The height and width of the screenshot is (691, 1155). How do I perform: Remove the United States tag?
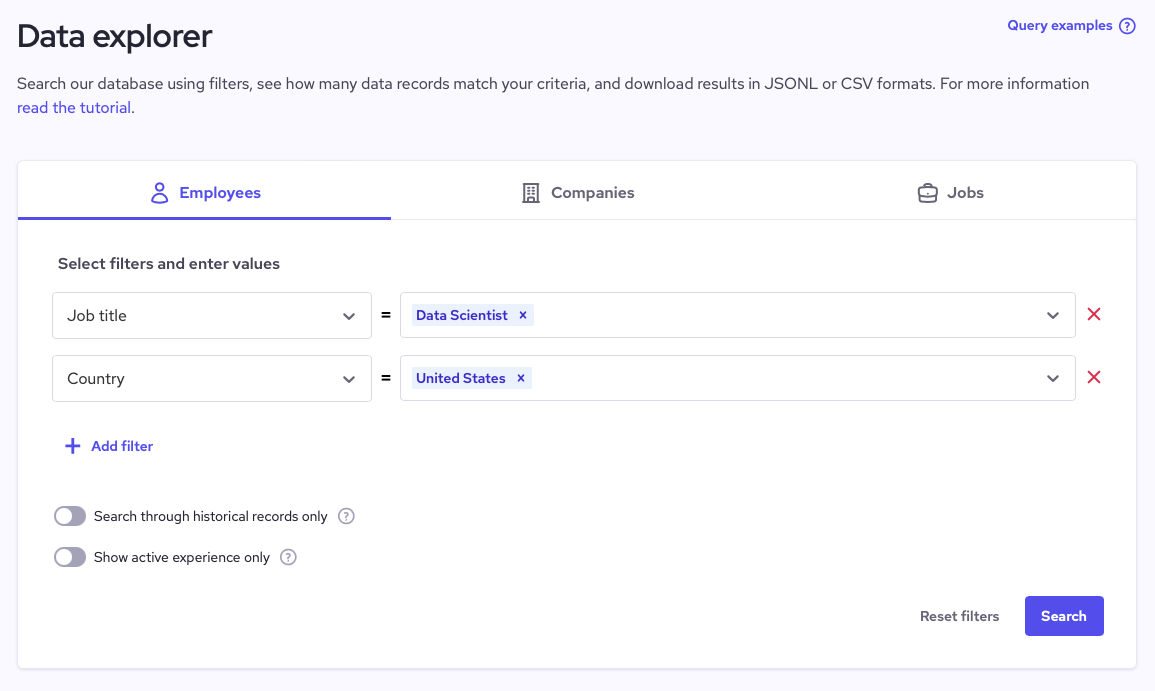tap(520, 378)
